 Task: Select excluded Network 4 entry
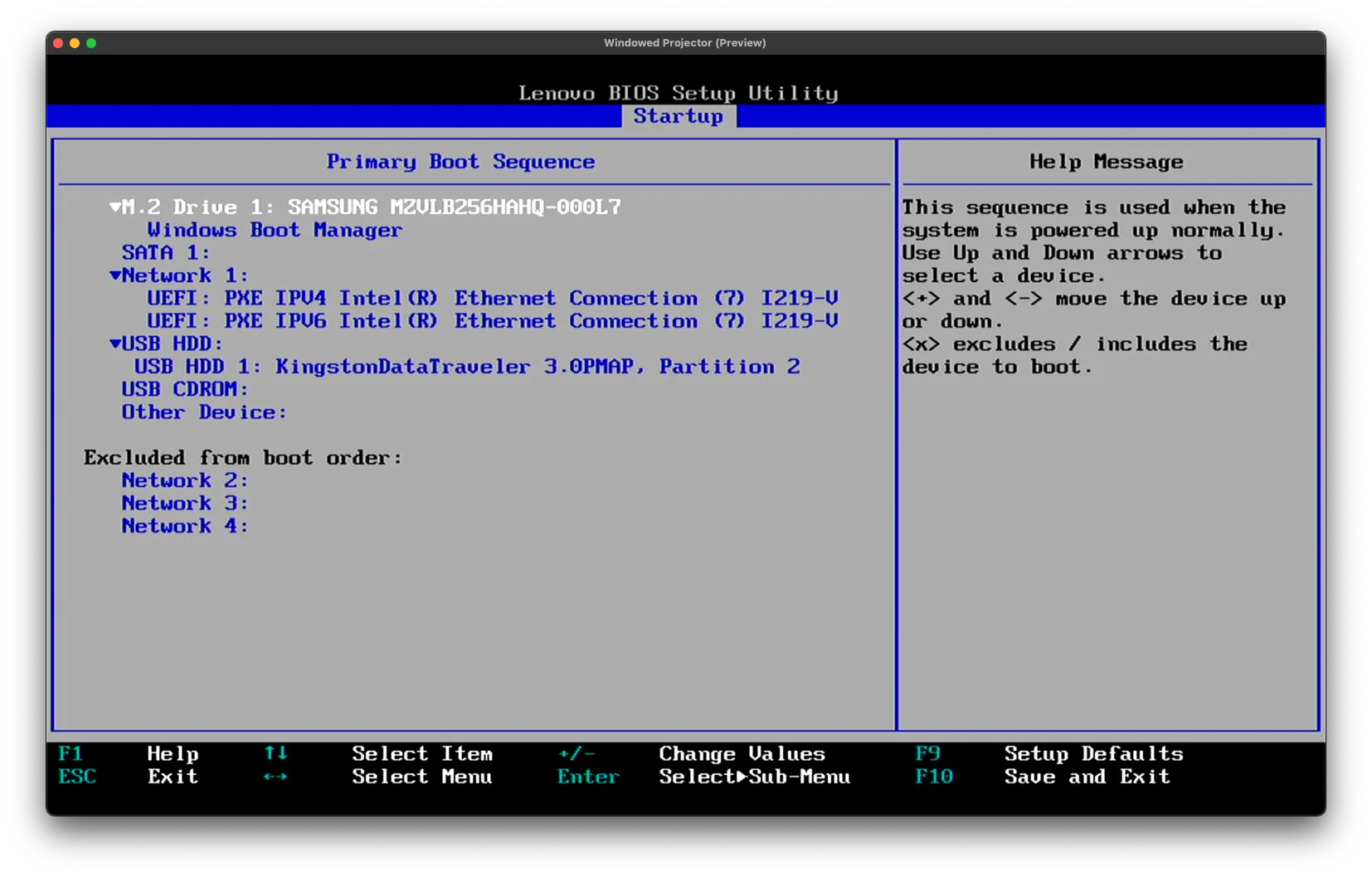point(185,526)
